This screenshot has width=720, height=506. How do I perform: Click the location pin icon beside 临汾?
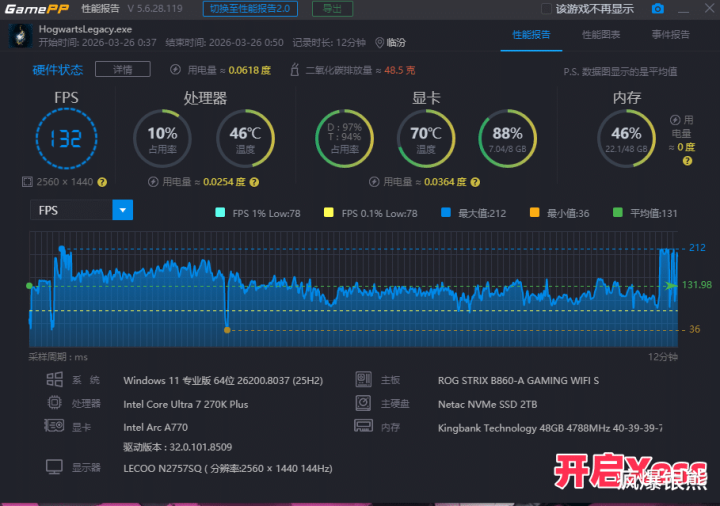coord(379,43)
